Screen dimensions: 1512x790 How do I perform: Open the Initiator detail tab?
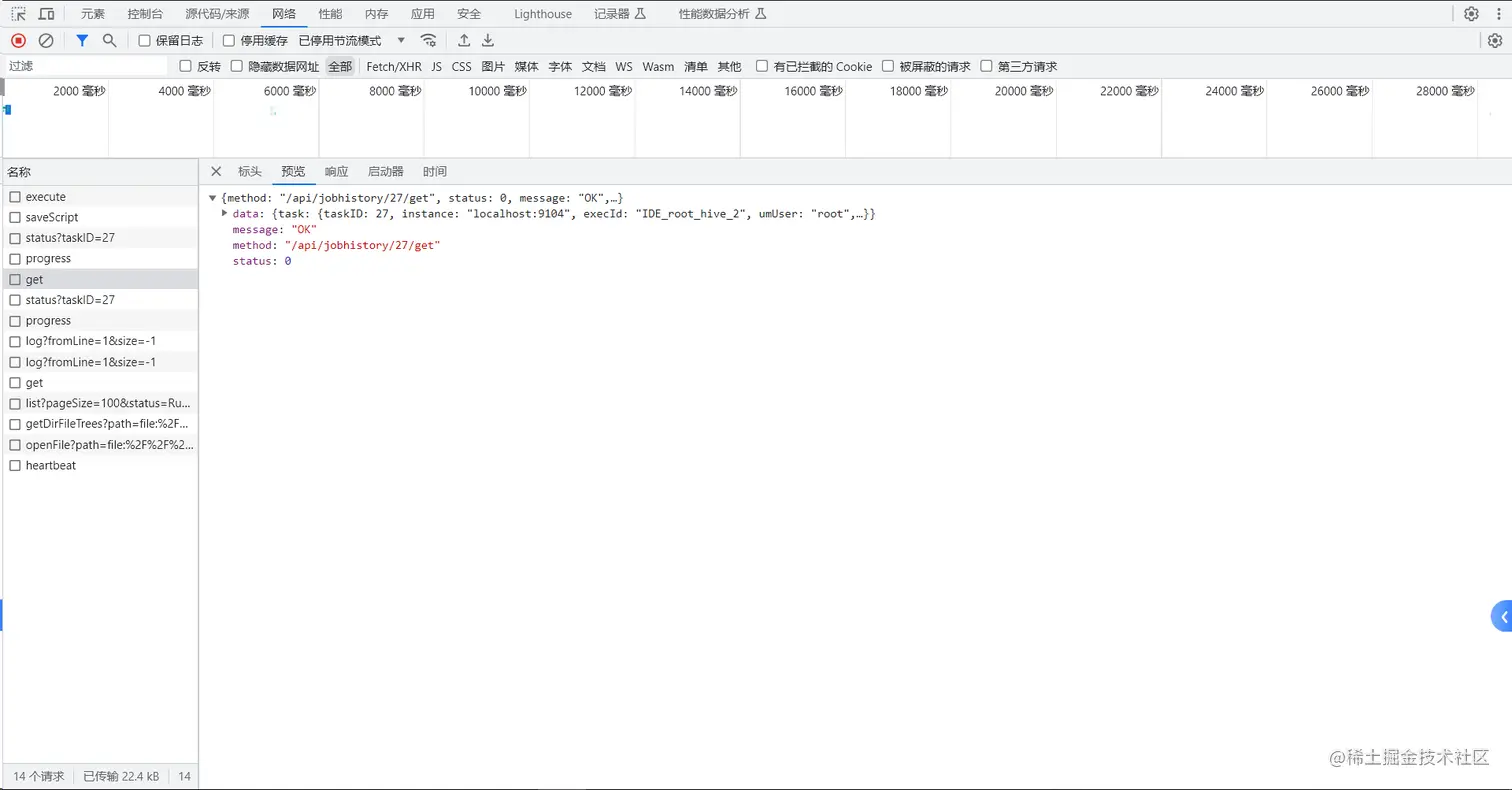(386, 171)
